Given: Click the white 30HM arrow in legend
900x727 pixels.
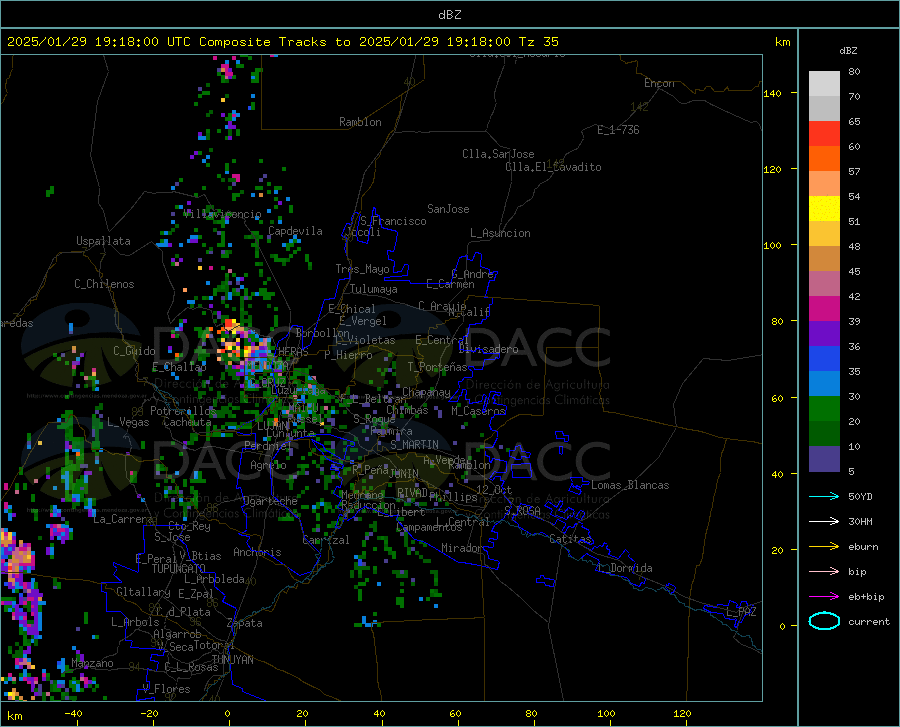Looking at the screenshot, I should [x=824, y=522].
